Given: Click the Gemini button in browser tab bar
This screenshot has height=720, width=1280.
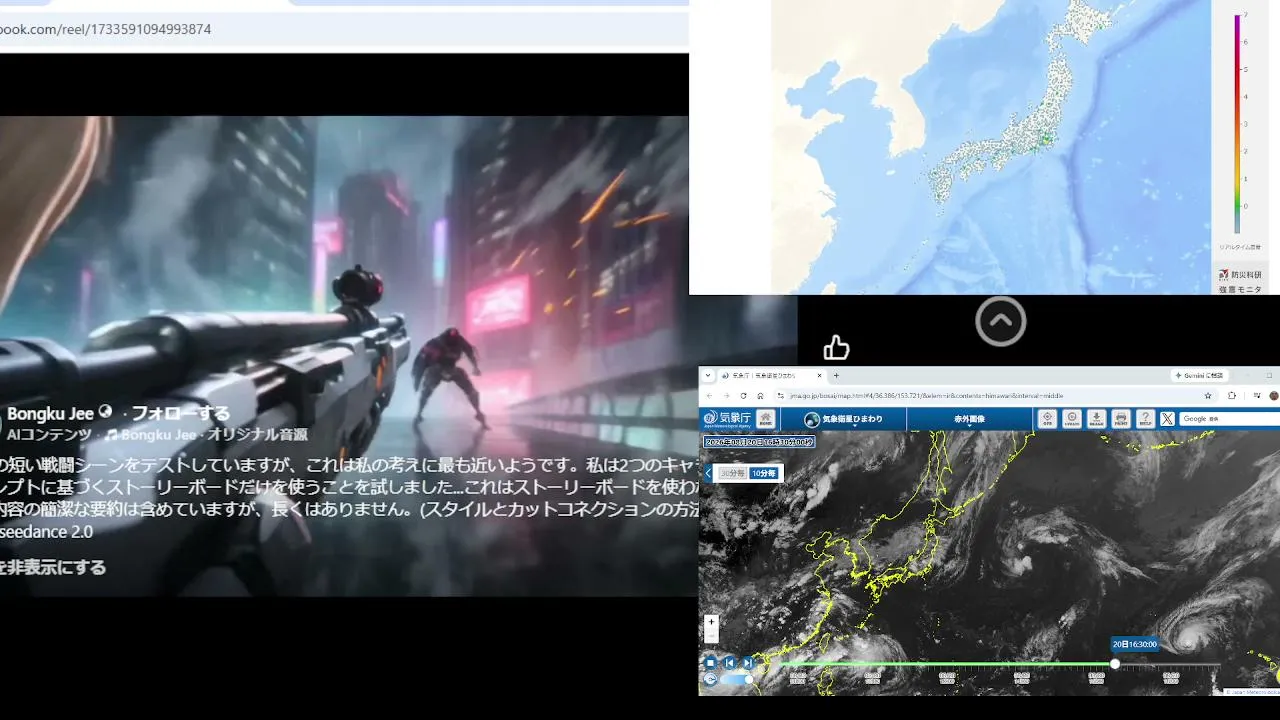Looking at the screenshot, I should click(x=1200, y=376).
